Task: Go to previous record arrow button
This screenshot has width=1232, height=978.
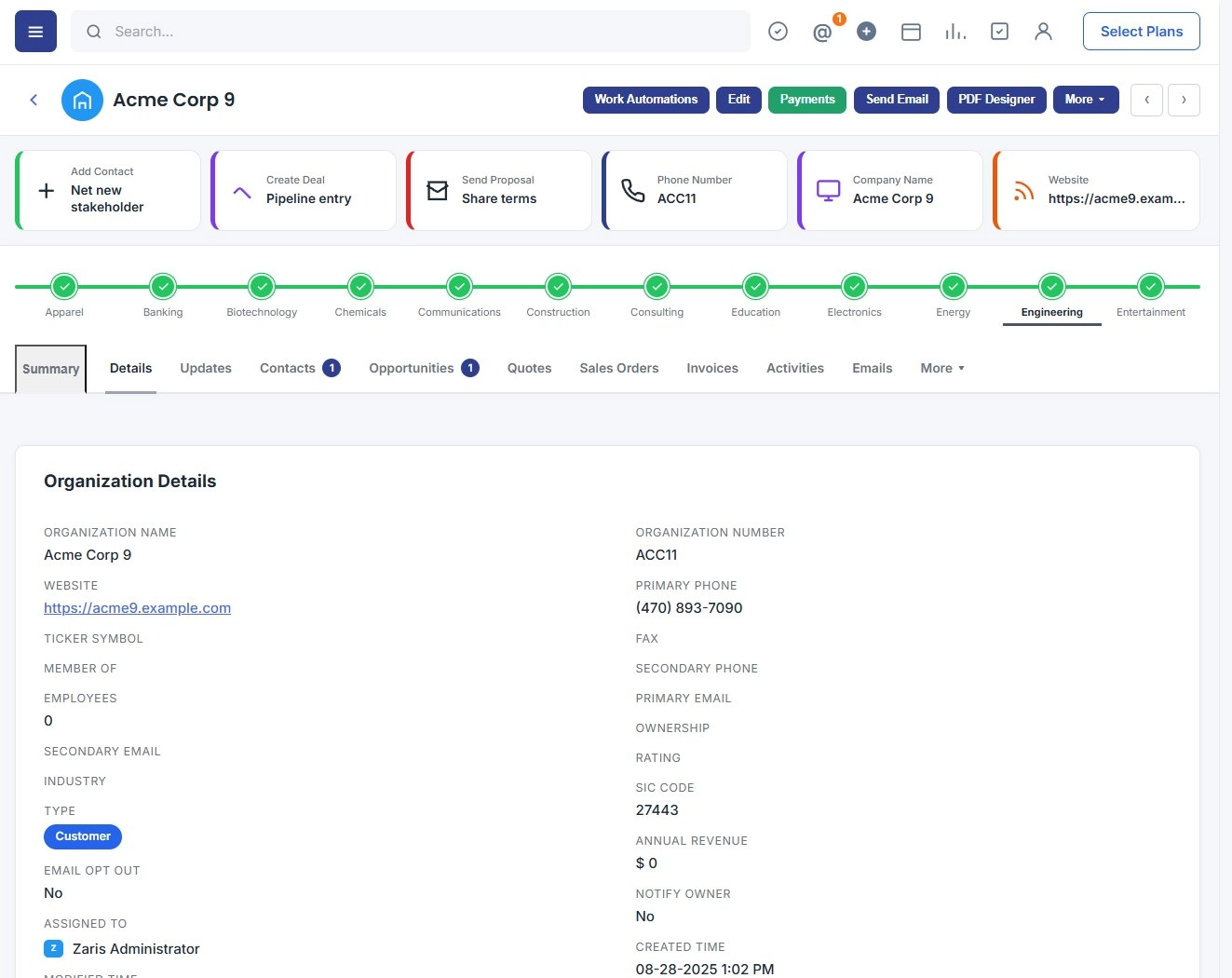Action: coord(1146,100)
